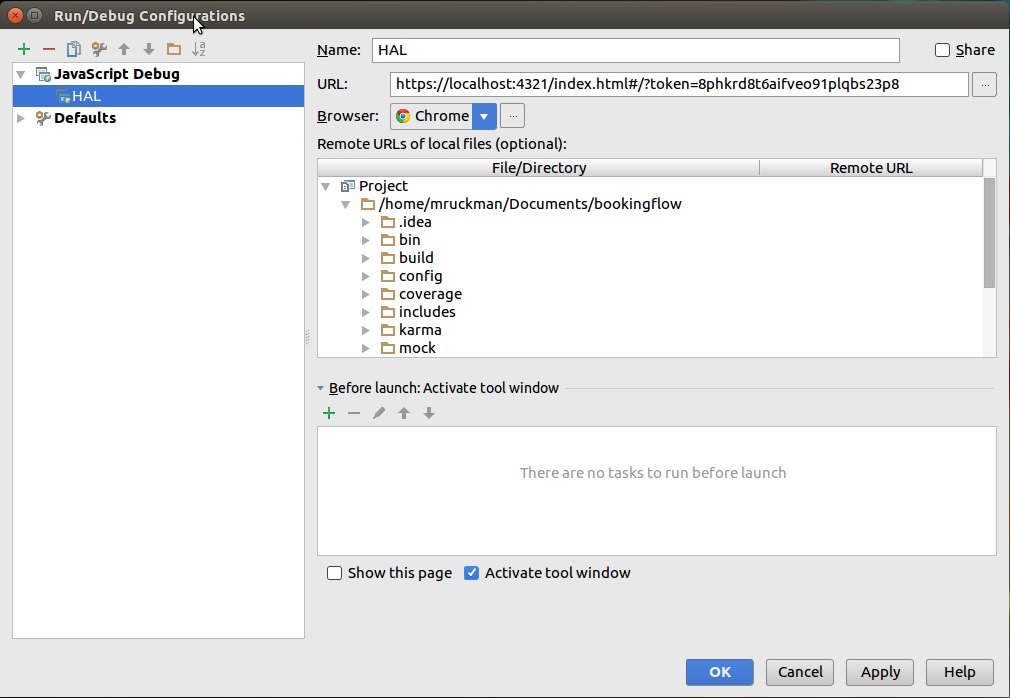Toggle the Show this page checkbox
This screenshot has width=1010, height=698.
click(x=335, y=573)
